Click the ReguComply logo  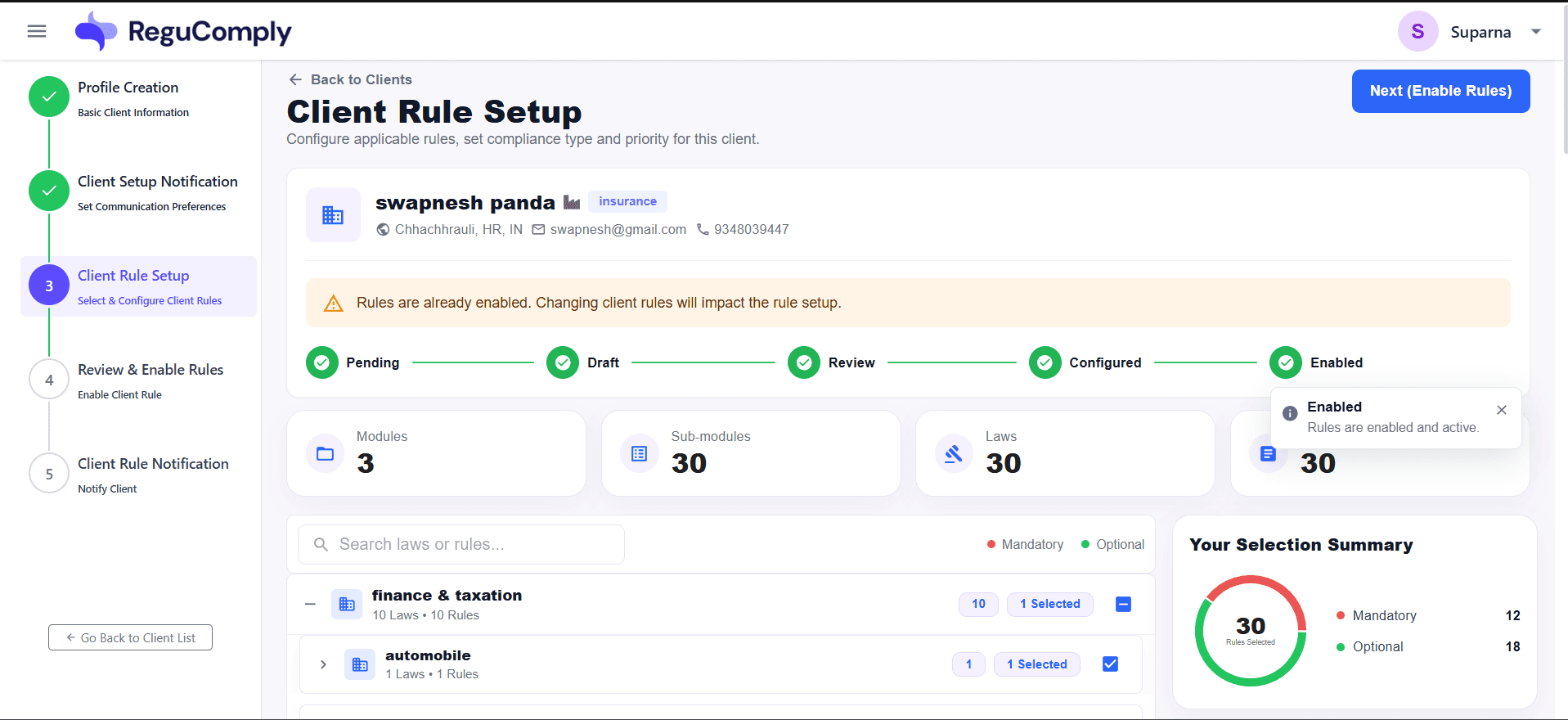[x=183, y=31]
